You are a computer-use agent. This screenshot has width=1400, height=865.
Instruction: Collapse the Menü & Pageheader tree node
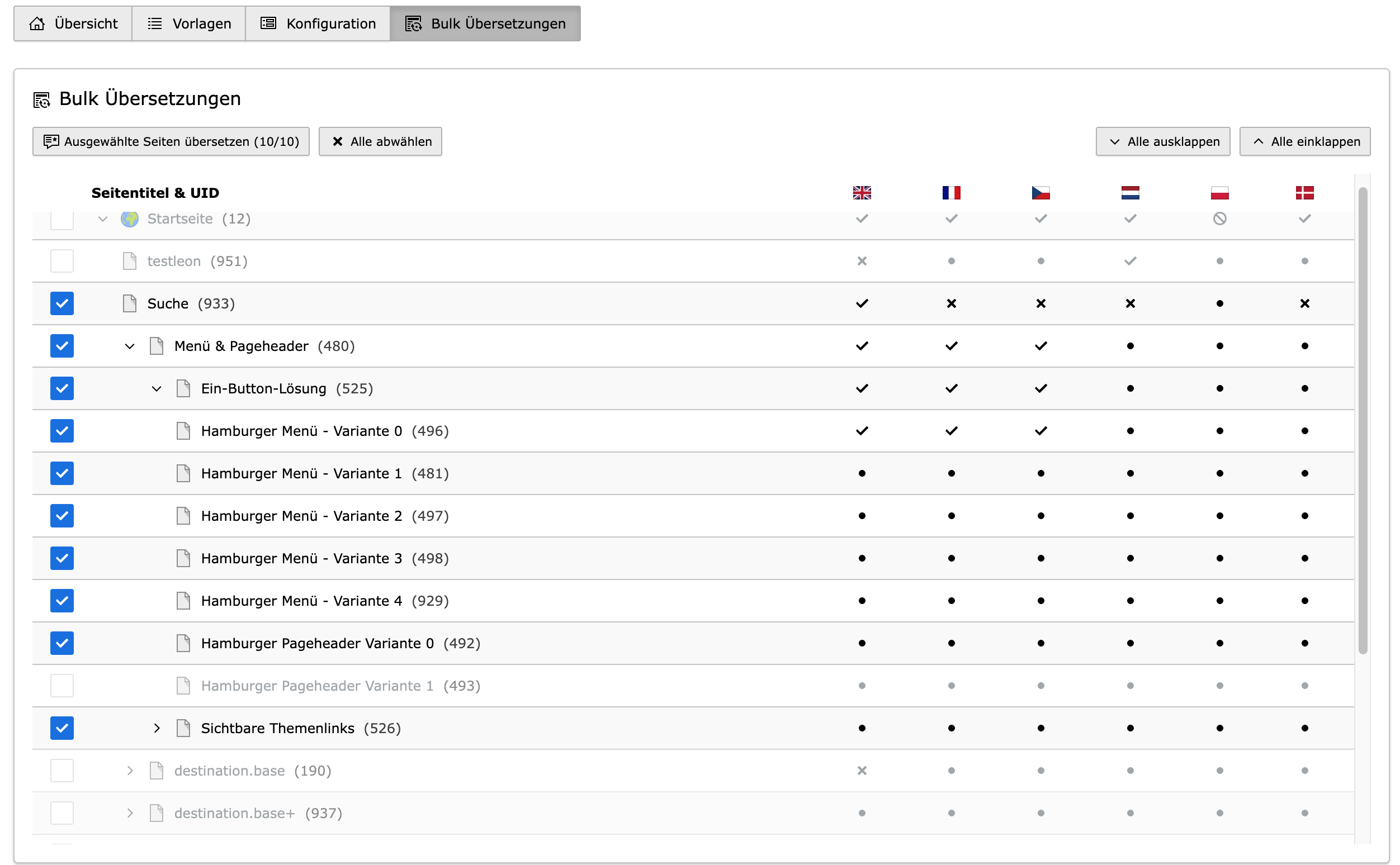[129, 346]
